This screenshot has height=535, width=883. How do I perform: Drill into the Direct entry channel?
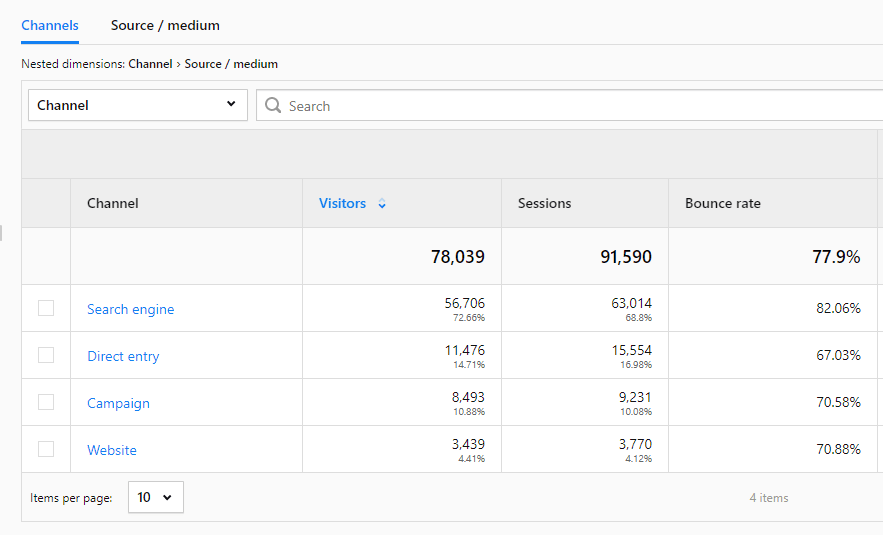123,356
